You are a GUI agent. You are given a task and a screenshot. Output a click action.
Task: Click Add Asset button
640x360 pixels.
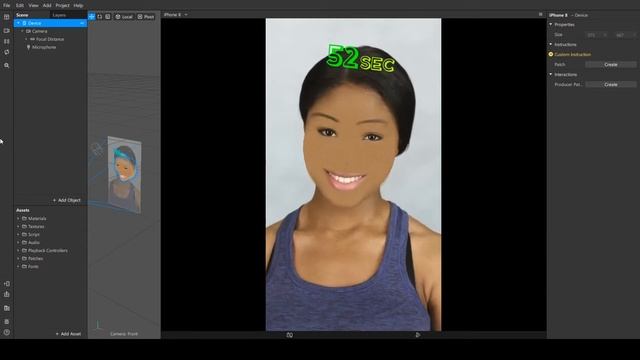coord(68,334)
